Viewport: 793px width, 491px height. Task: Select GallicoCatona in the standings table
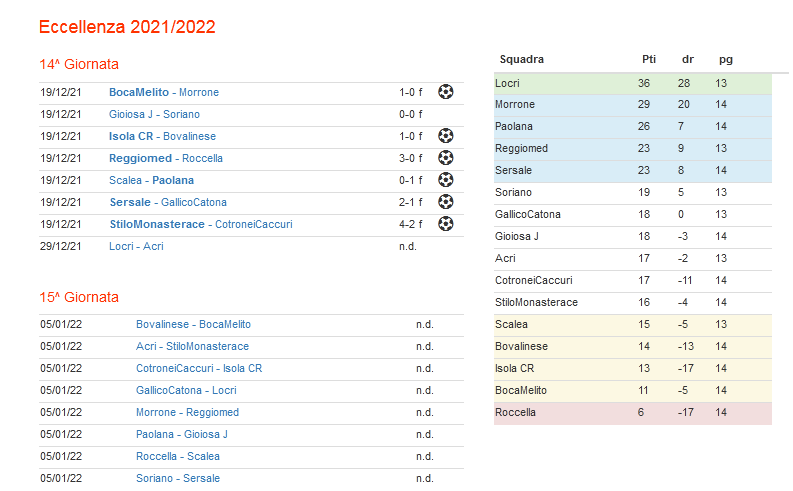coord(528,214)
